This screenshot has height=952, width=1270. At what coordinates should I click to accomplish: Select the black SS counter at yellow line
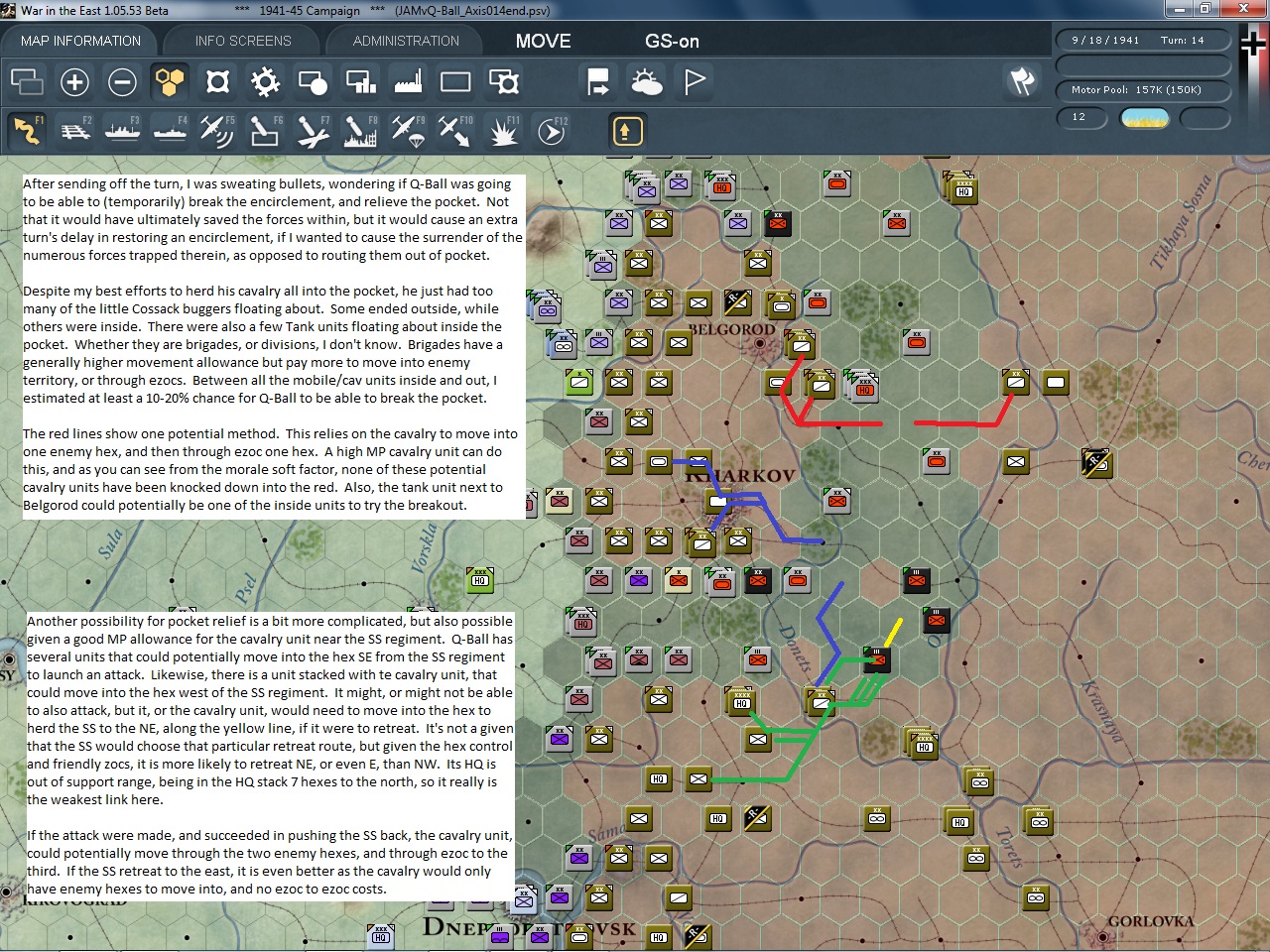[x=877, y=659]
